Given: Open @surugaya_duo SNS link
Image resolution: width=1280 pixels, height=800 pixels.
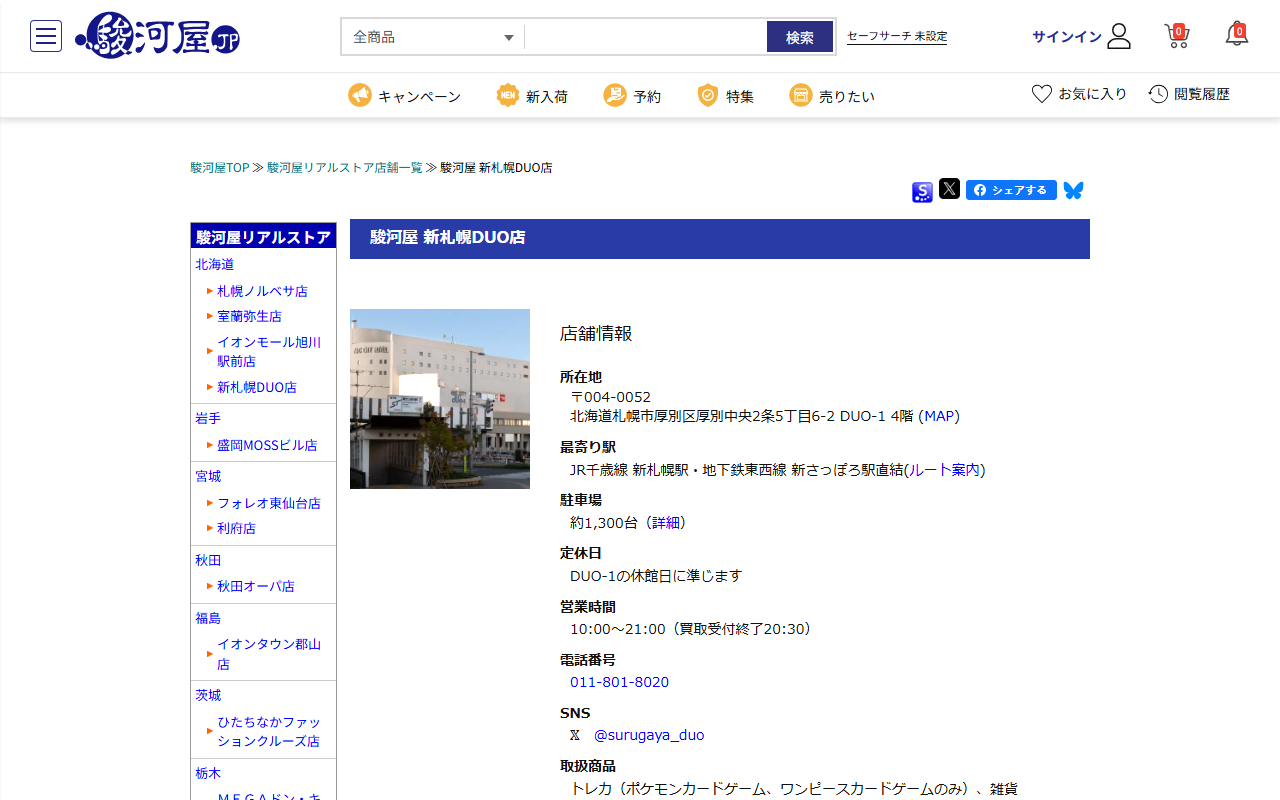Looking at the screenshot, I should pos(649,735).
